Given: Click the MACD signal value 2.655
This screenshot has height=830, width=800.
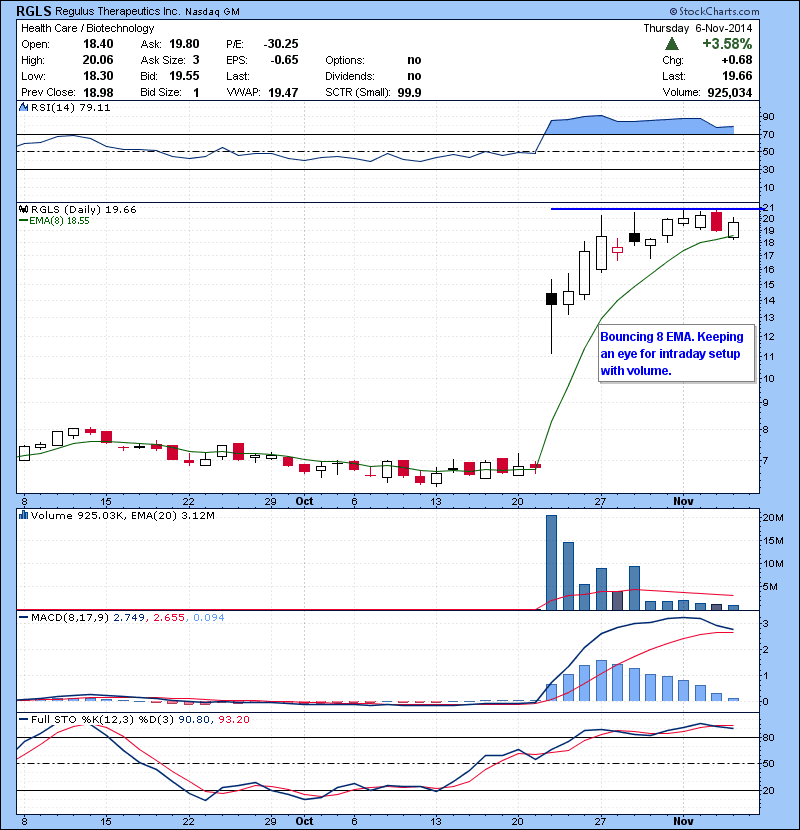Looking at the screenshot, I should coord(169,617).
